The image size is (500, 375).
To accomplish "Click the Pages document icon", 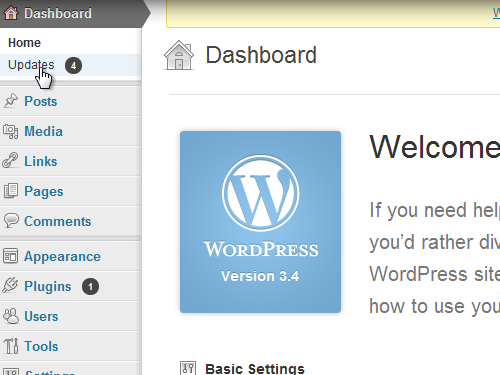I will [11, 191].
